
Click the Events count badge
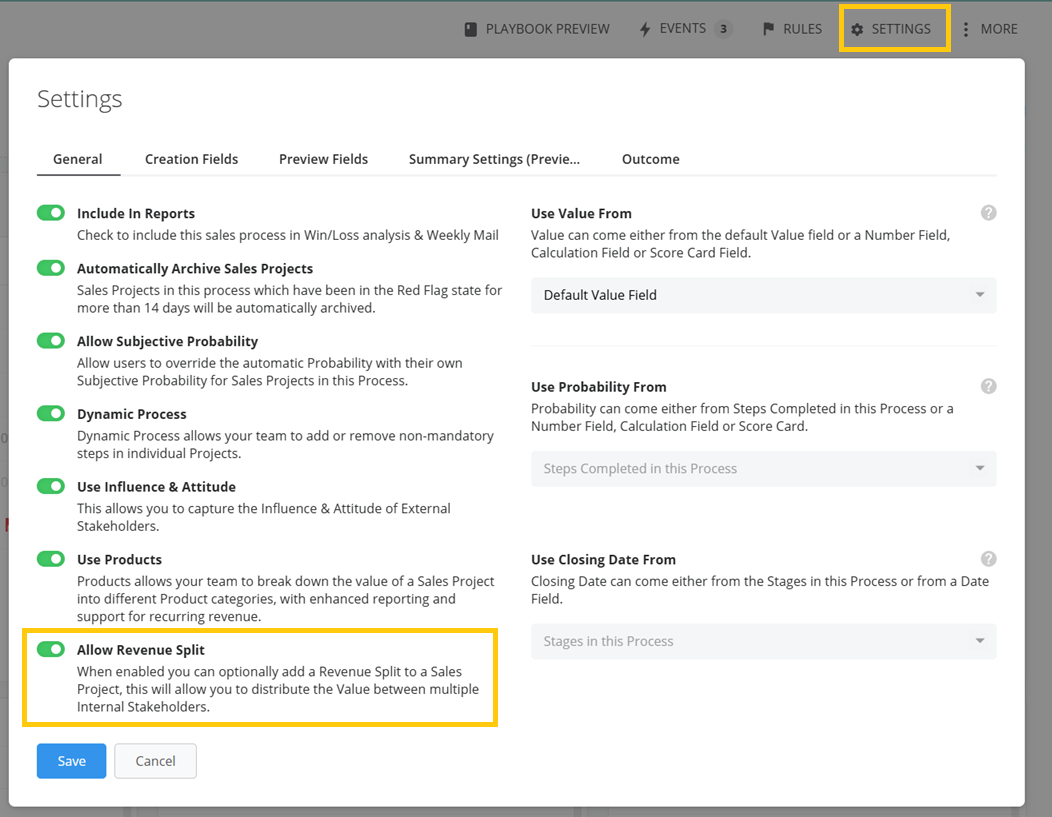coord(723,29)
